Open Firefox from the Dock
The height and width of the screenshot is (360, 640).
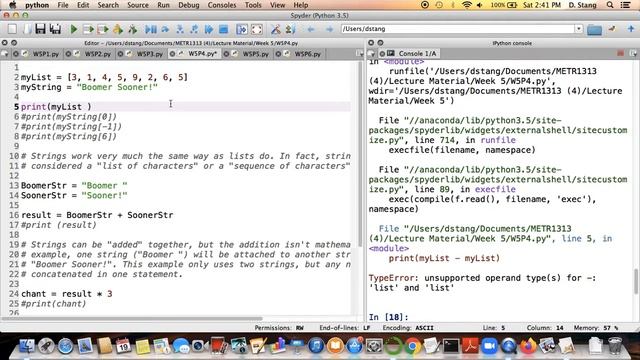tap(528, 347)
